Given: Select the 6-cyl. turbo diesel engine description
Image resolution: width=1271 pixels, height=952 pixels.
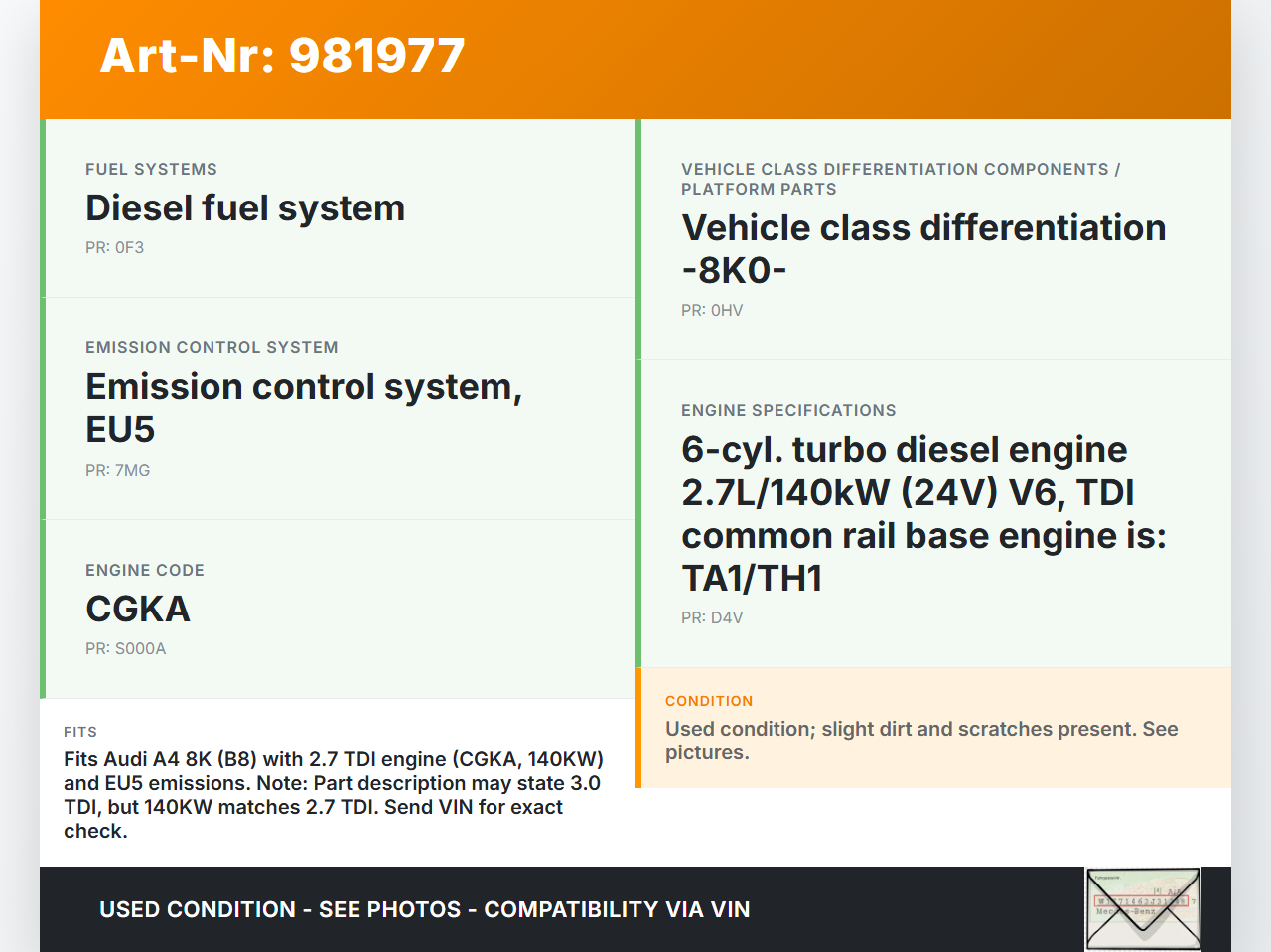Looking at the screenshot, I should click(922, 513).
